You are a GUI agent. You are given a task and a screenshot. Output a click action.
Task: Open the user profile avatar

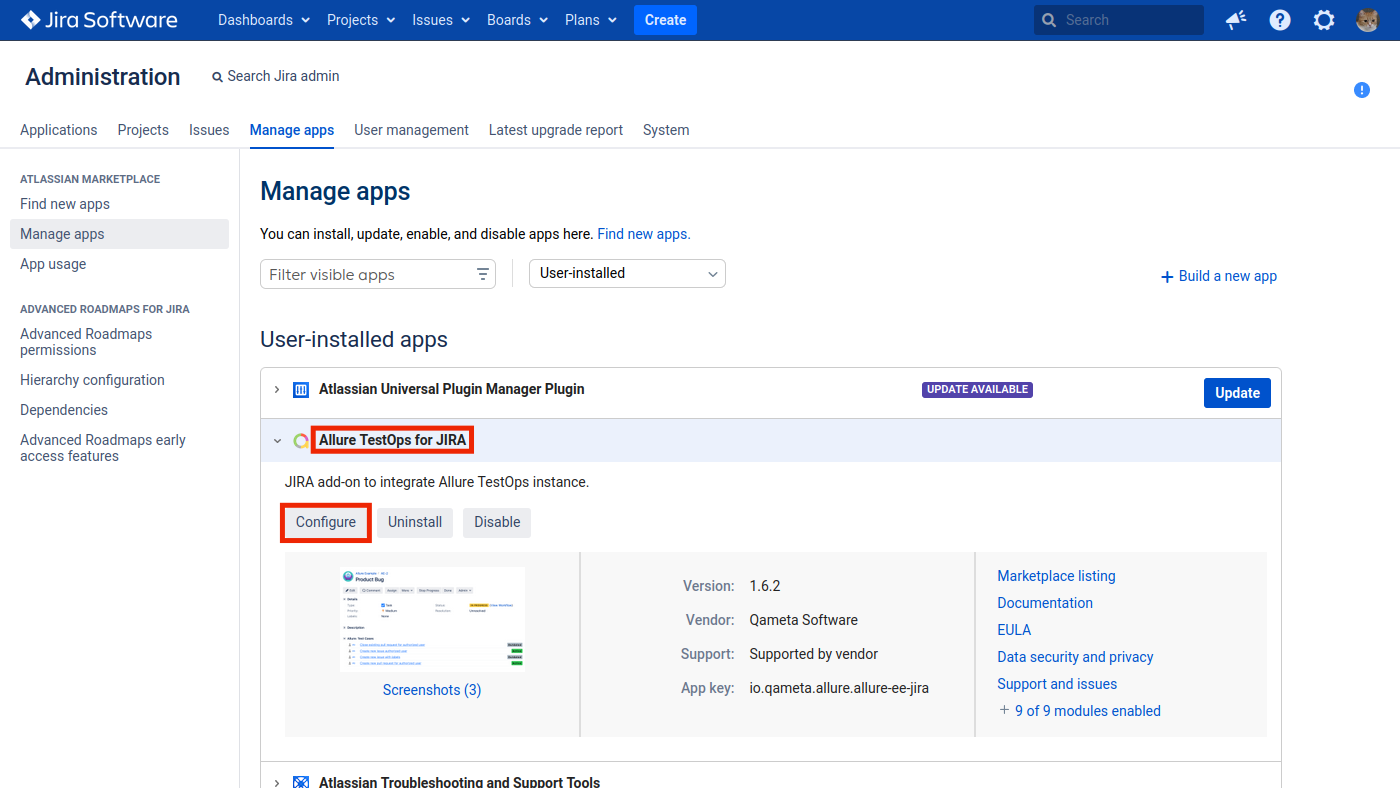(1368, 20)
